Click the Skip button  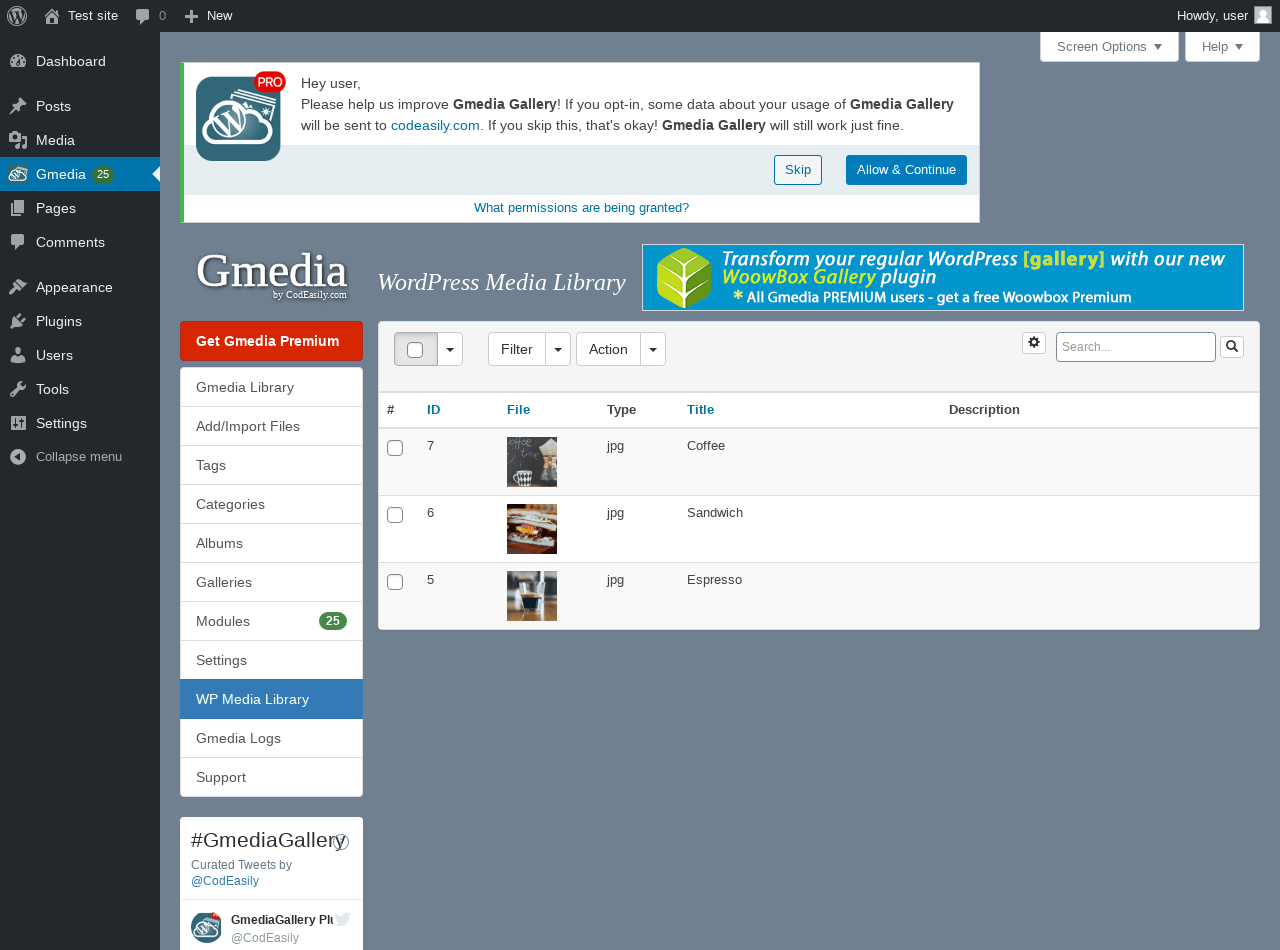point(798,170)
